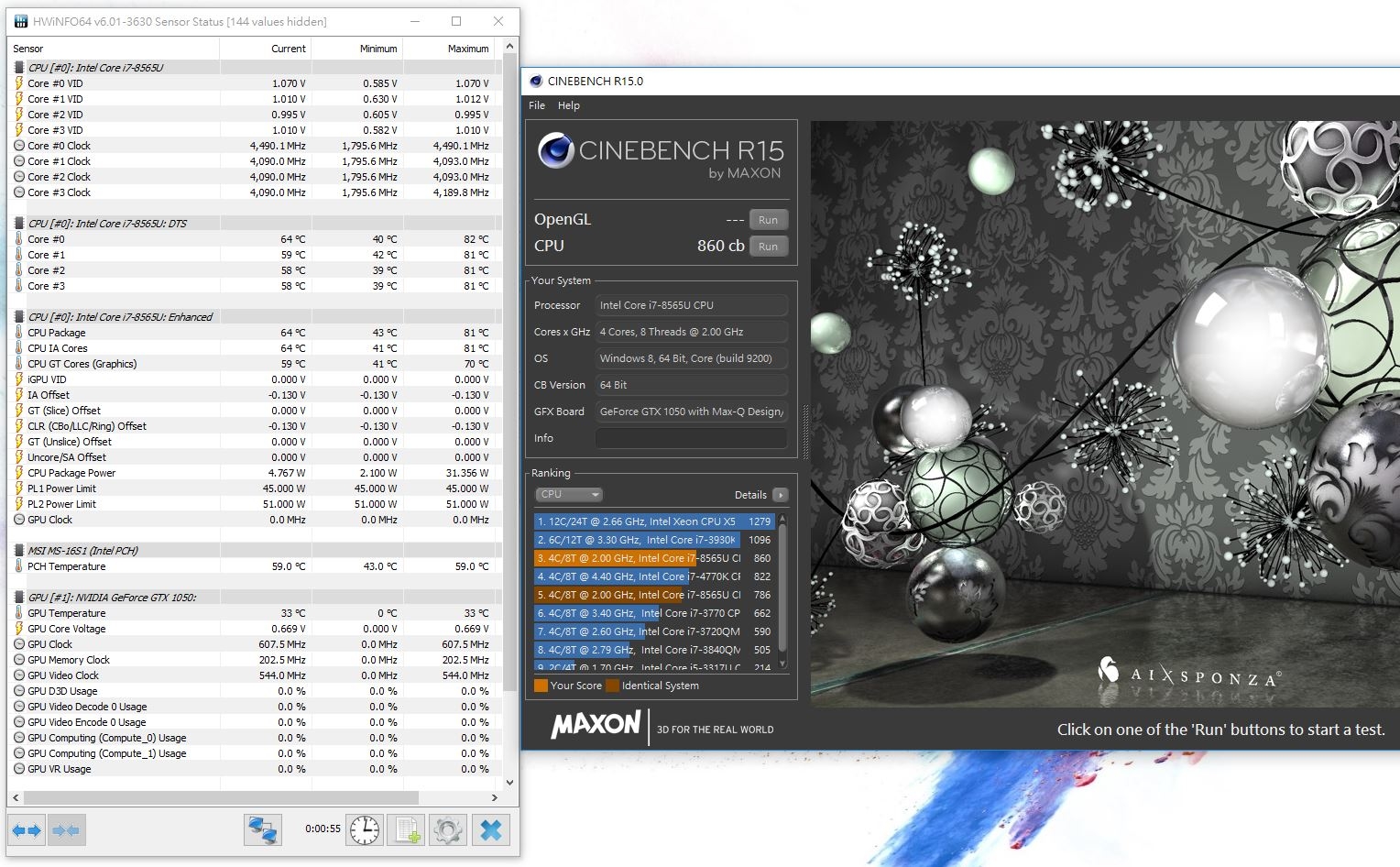Run the CPU benchmark
The height and width of the screenshot is (867, 1400).
tap(768, 247)
